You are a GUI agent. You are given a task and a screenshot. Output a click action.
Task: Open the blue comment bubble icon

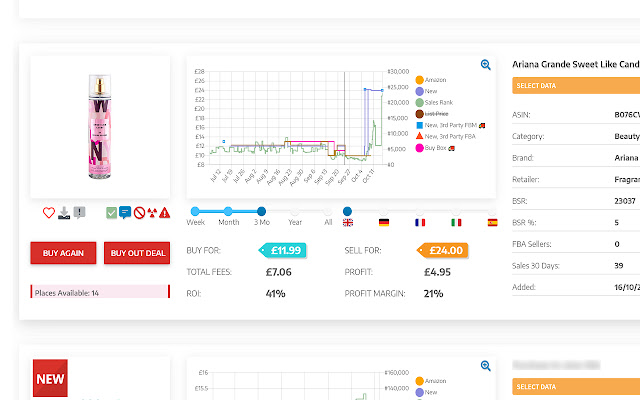pos(125,213)
